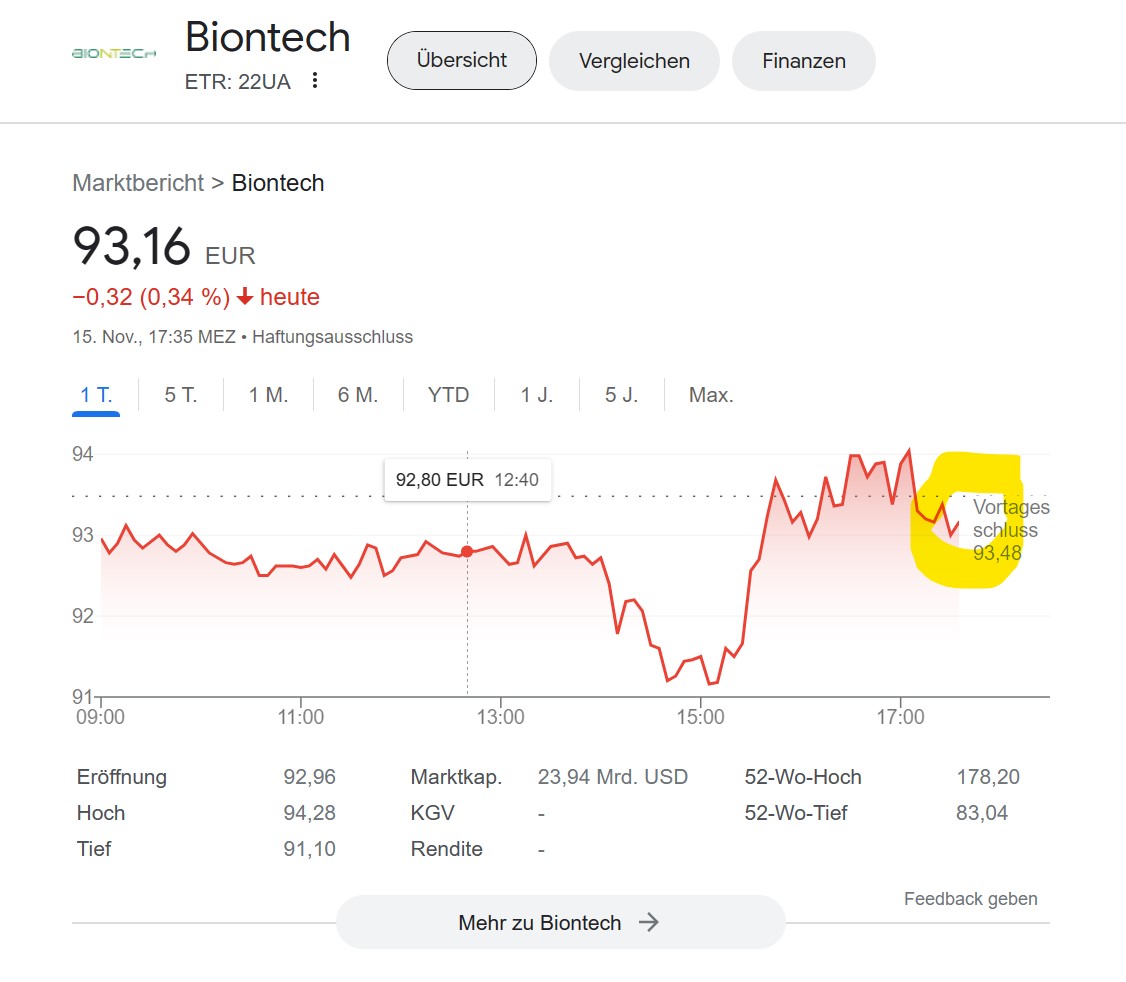This screenshot has width=1126, height=982.
Task: Choose the 6 M. time range
Action: (x=358, y=395)
